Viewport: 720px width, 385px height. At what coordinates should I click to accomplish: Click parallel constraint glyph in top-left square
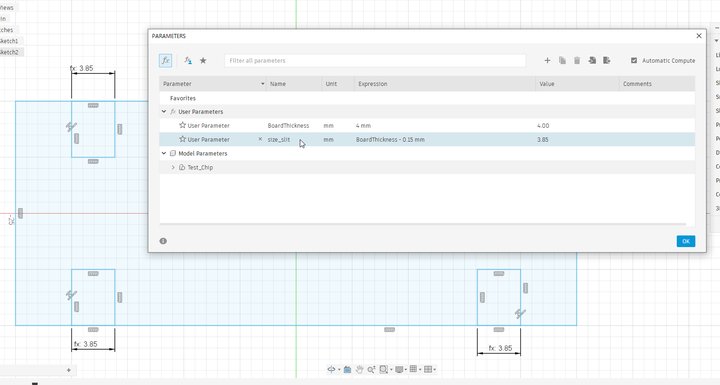71,126
